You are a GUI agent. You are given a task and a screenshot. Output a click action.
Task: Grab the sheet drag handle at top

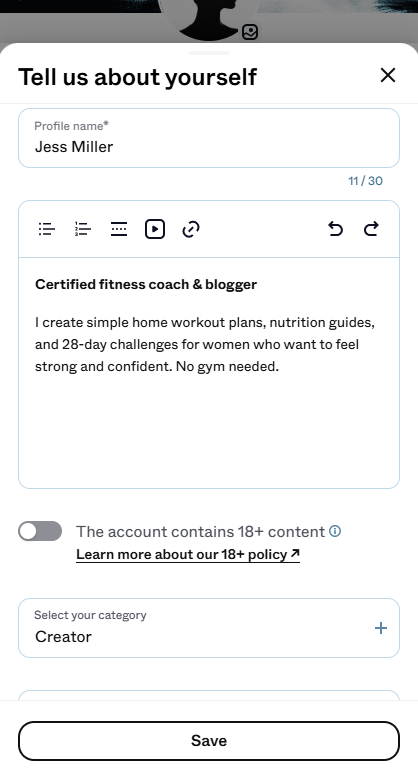[x=209, y=52]
